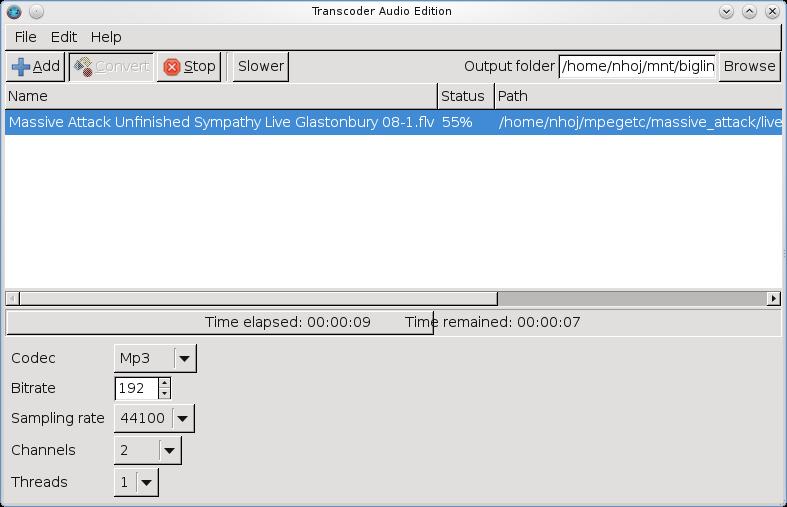Click the Output folder path field
The width and height of the screenshot is (787, 507).
637,66
